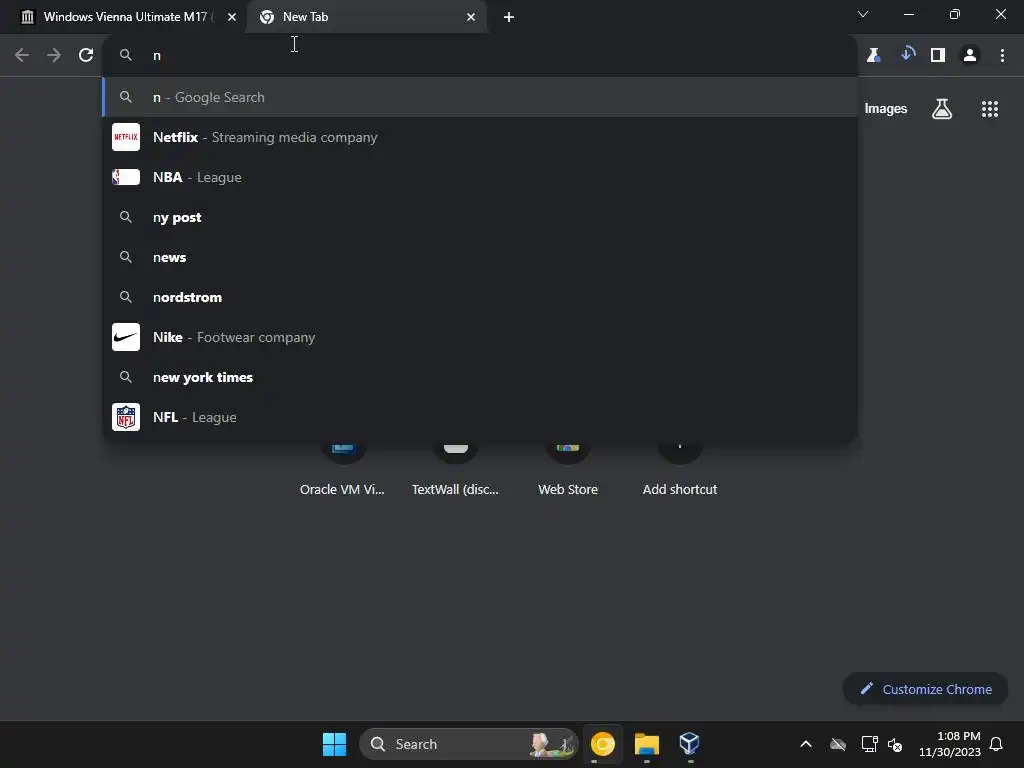This screenshot has width=1024, height=768.
Task: Close the Windows Vienna Ultimate tab
Action: (x=231, y=17)
